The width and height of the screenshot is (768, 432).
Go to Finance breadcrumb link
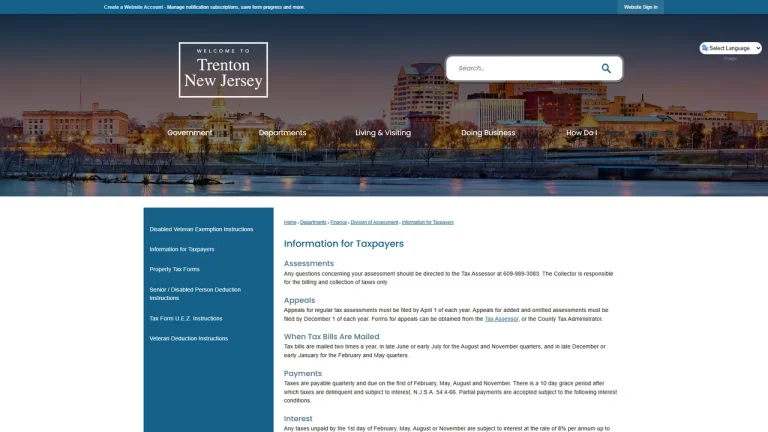tap(338, 222)
